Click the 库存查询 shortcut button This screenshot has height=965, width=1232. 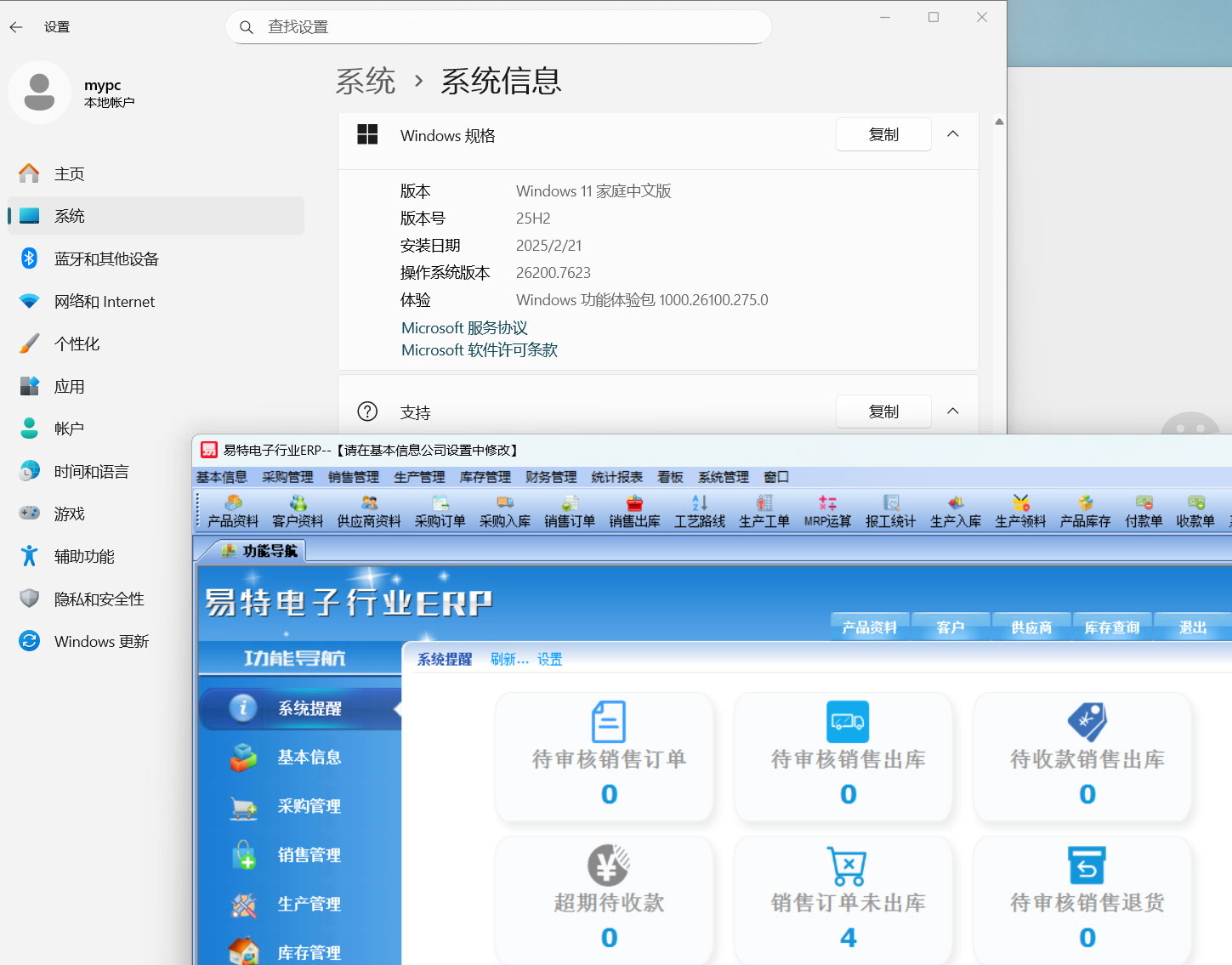coord(1111,627)
